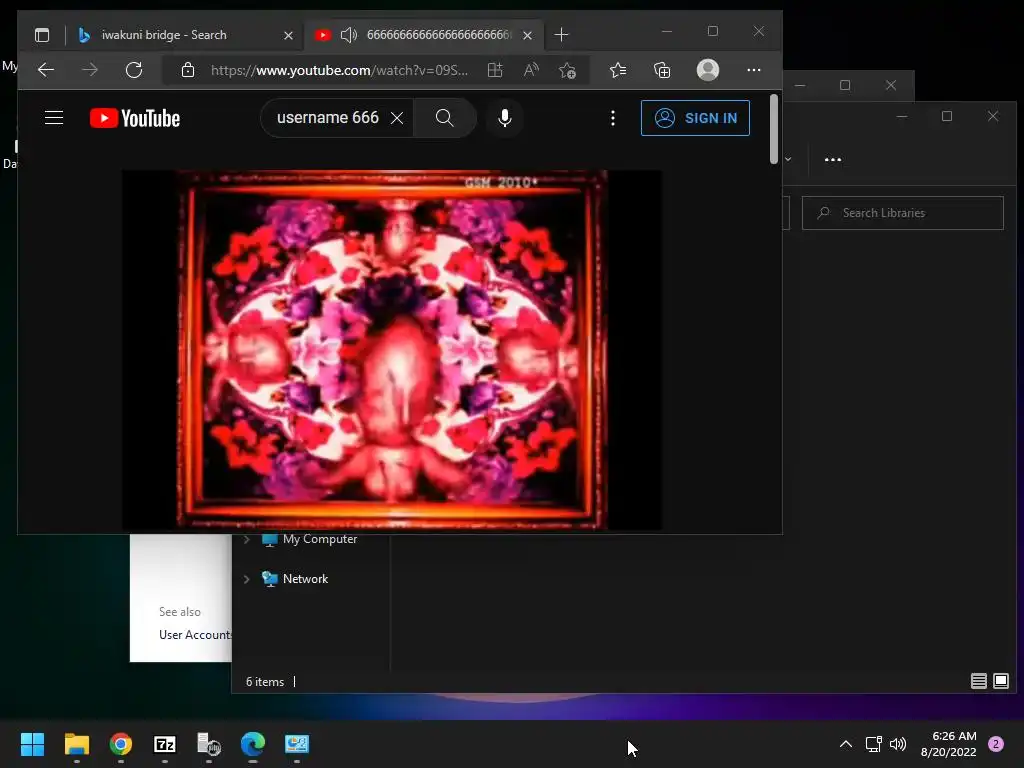Image resolution: width=1024 pixels, height=768 pixels.
Task: Select Network in File Explorer tree
Action: (x=295, y=579)
